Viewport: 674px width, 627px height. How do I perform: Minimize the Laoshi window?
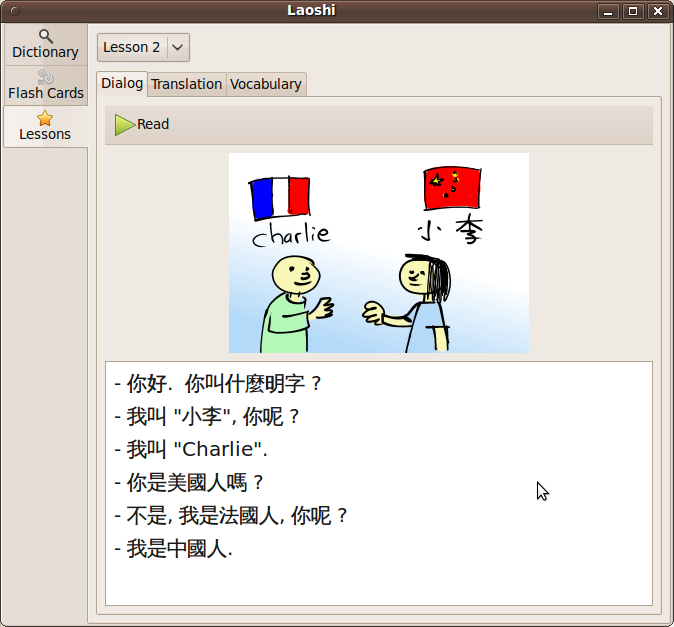pyautogui.click(x=608, y=12)
